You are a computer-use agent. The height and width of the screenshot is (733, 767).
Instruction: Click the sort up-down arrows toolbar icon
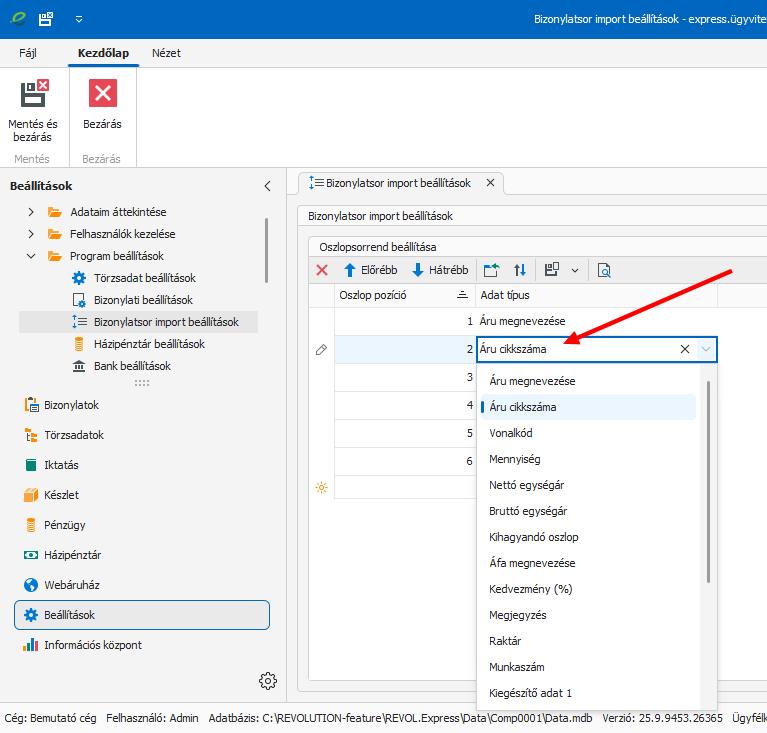coord(520,270)
